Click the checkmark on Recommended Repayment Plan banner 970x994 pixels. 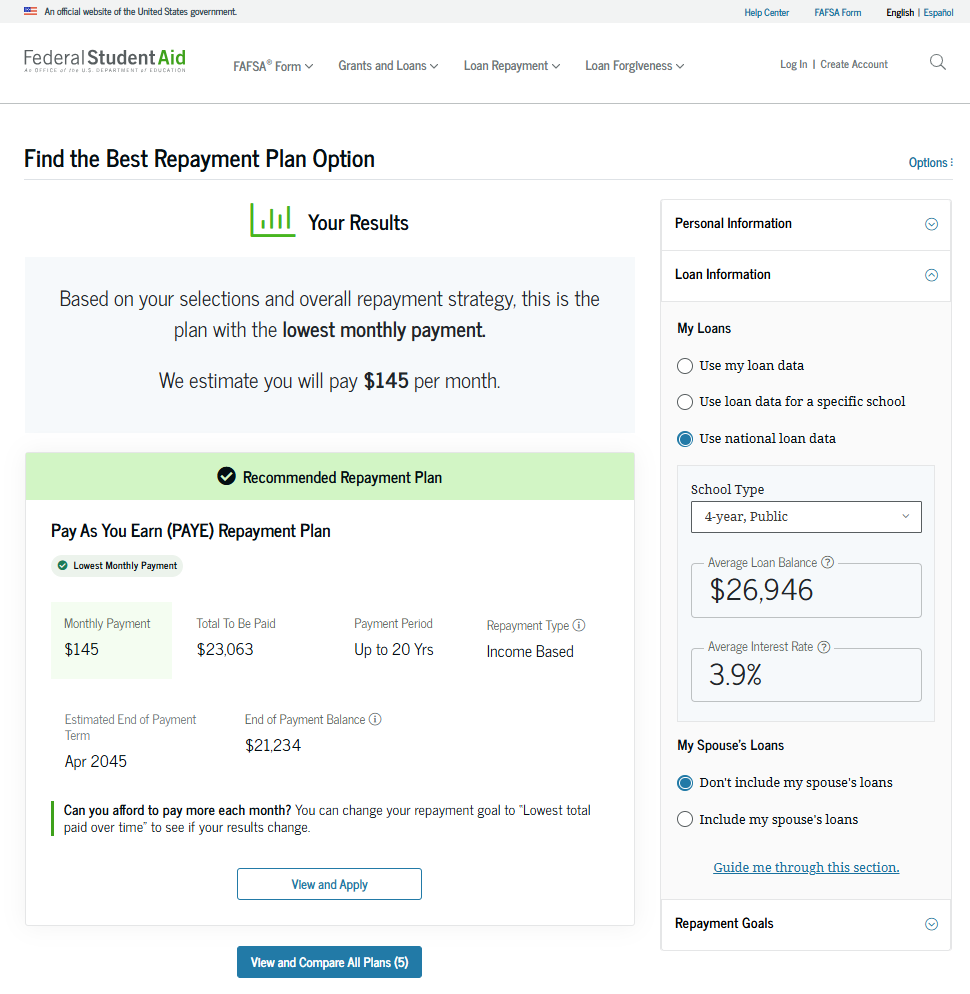(x=227, y=476)
